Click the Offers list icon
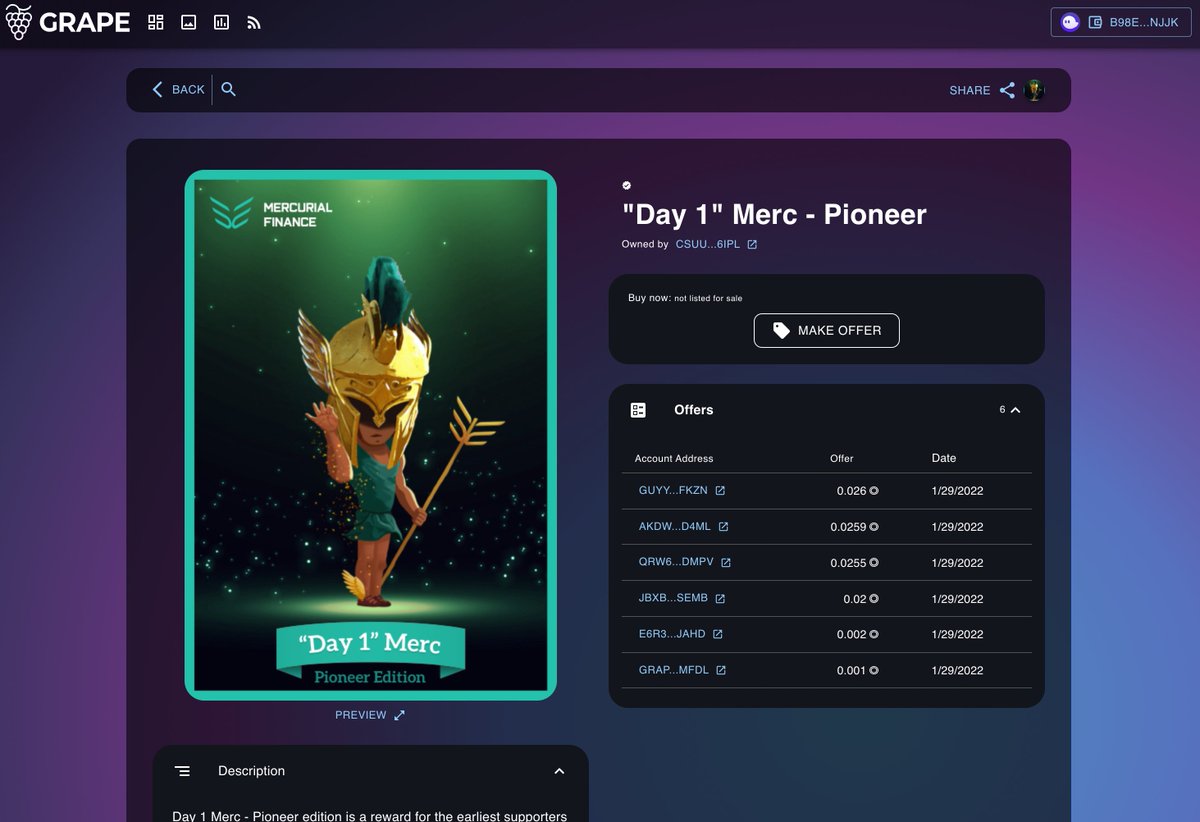Screen dimensions: 1200x822 pyautogui.click(x=638, y=410)
